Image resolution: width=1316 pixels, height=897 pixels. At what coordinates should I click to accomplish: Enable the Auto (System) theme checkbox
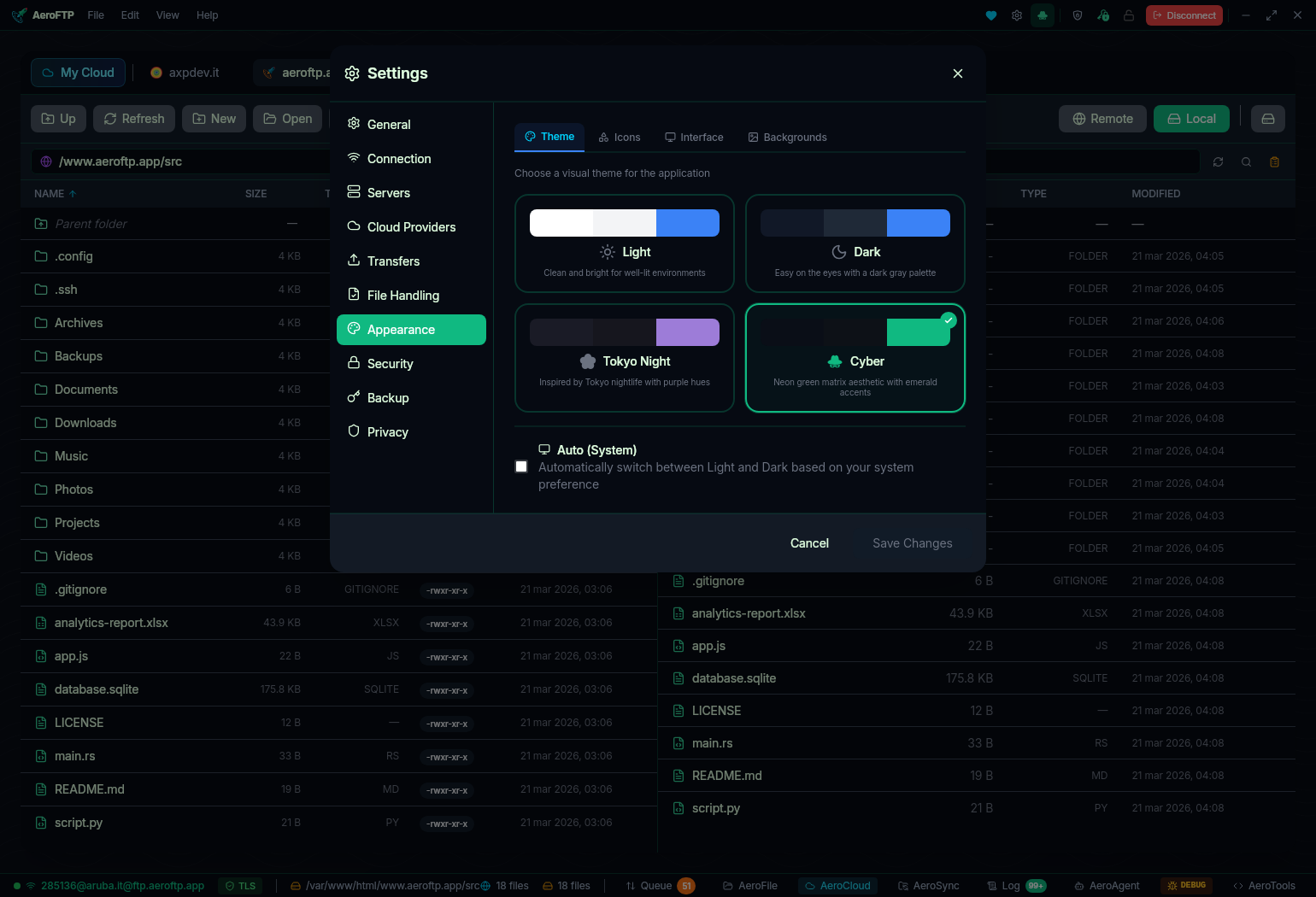(x=521, y=466)
